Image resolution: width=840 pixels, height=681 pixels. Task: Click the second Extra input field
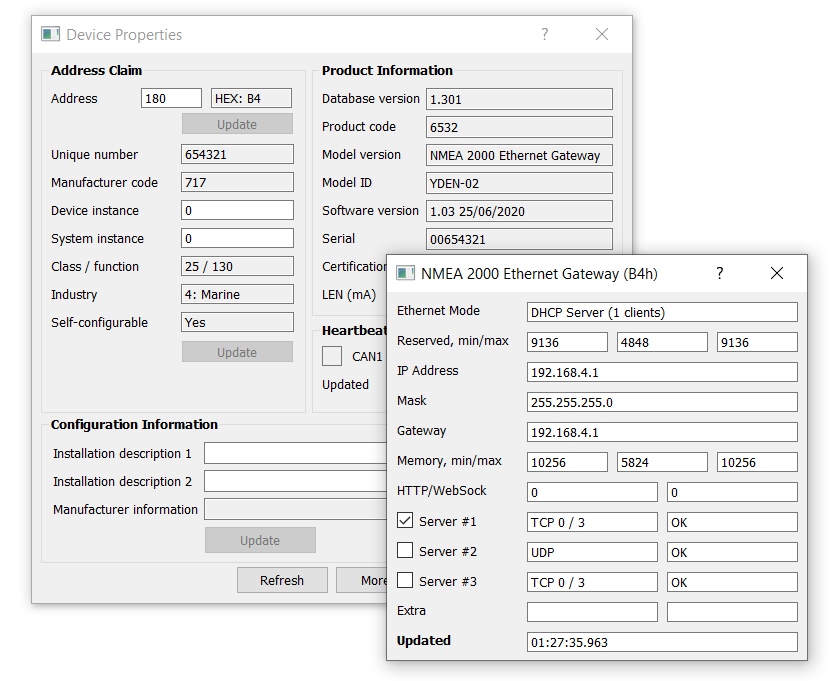click(732, 612)
